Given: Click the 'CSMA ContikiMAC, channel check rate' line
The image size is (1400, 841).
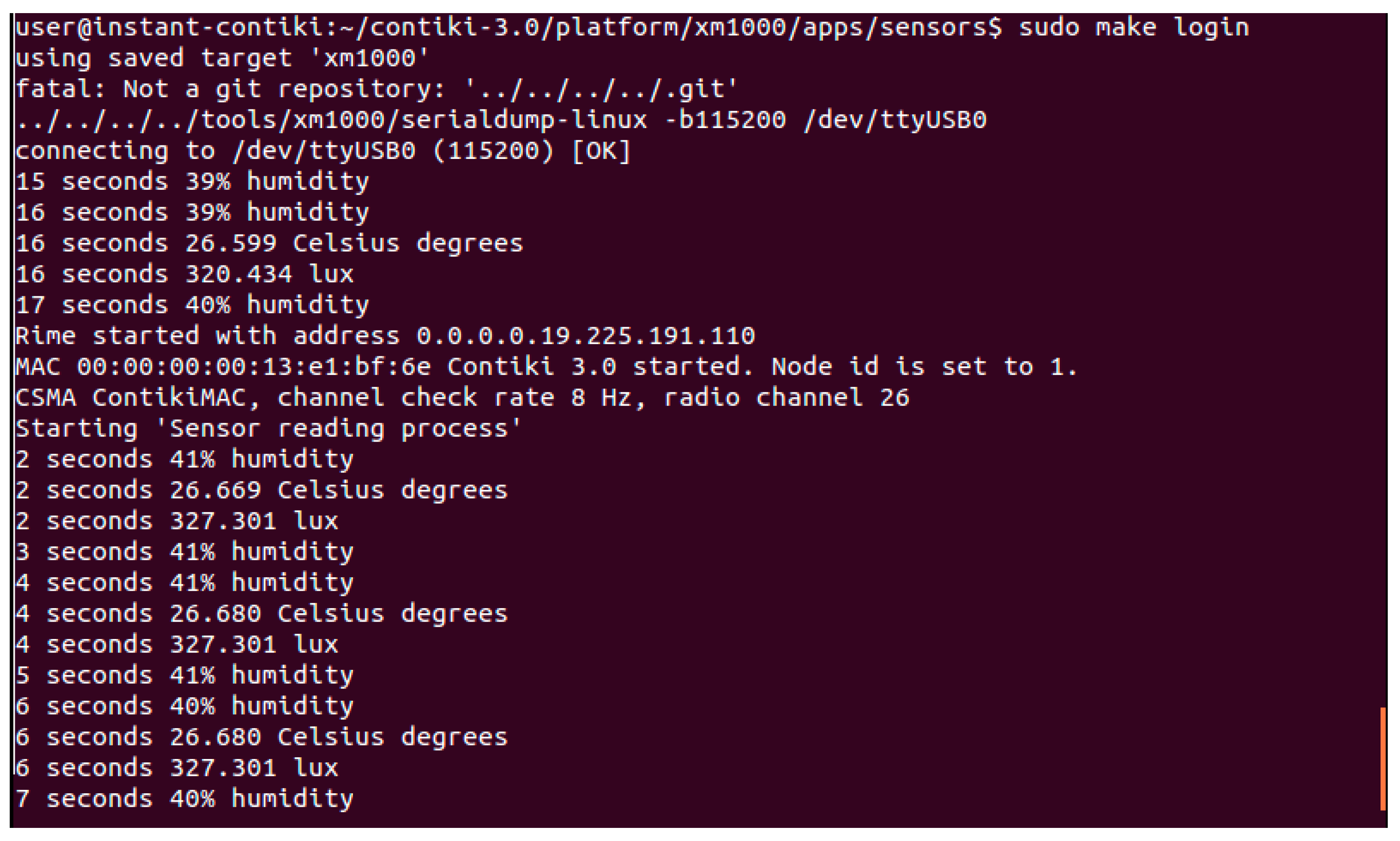Looking at the screenshot, I should pyautogui.click(x=461, y=397).
